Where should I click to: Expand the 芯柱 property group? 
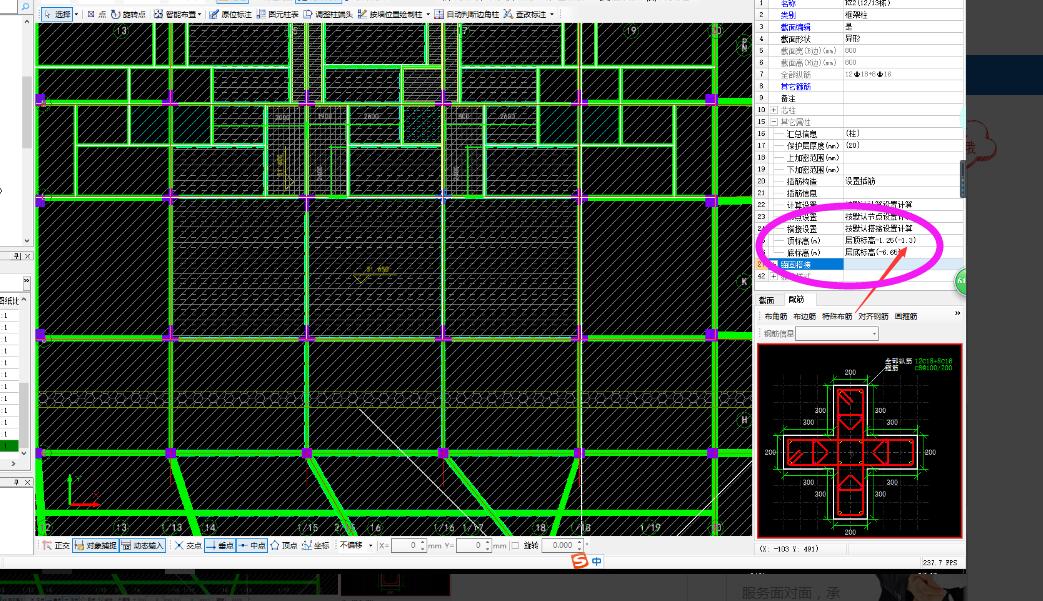pyautogui.click(x=774, y=110)
